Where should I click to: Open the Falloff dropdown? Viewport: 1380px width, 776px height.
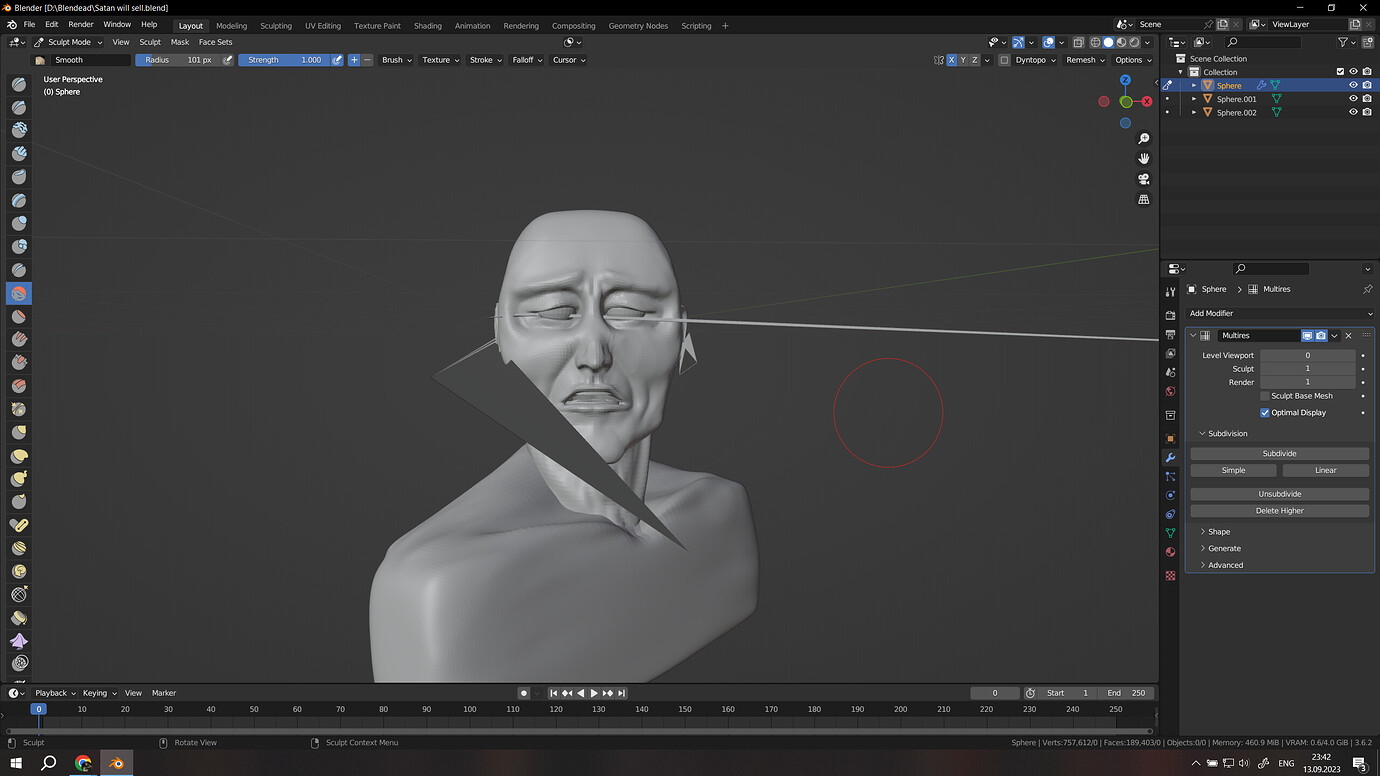pyautogui.click(x=527, y=60)
